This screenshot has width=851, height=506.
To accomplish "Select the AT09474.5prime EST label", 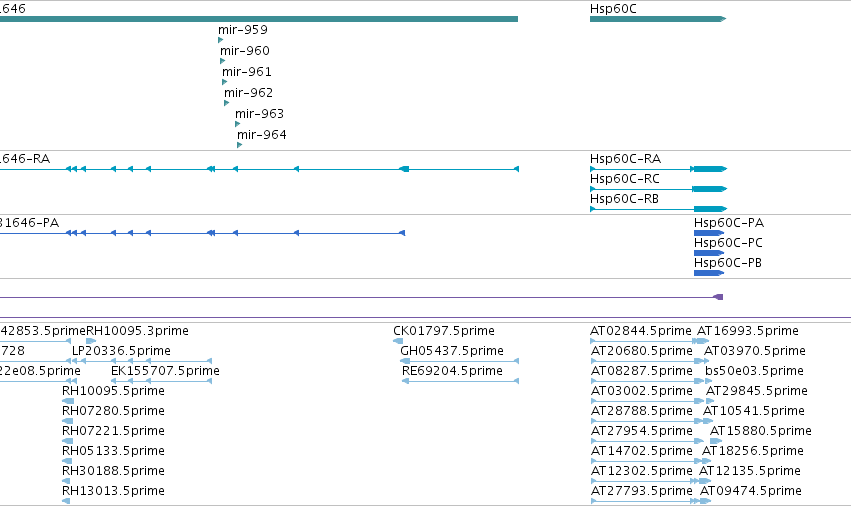I will pyautogui.click(x=751, y=491).
